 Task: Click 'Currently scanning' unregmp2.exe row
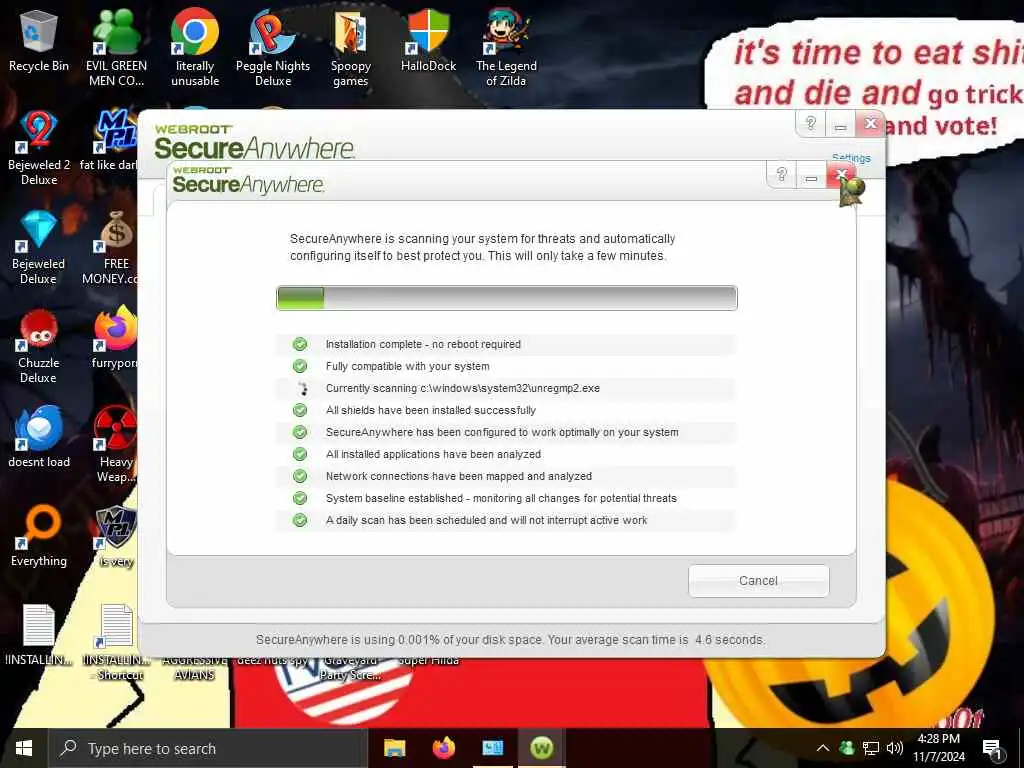coord(505,388)
